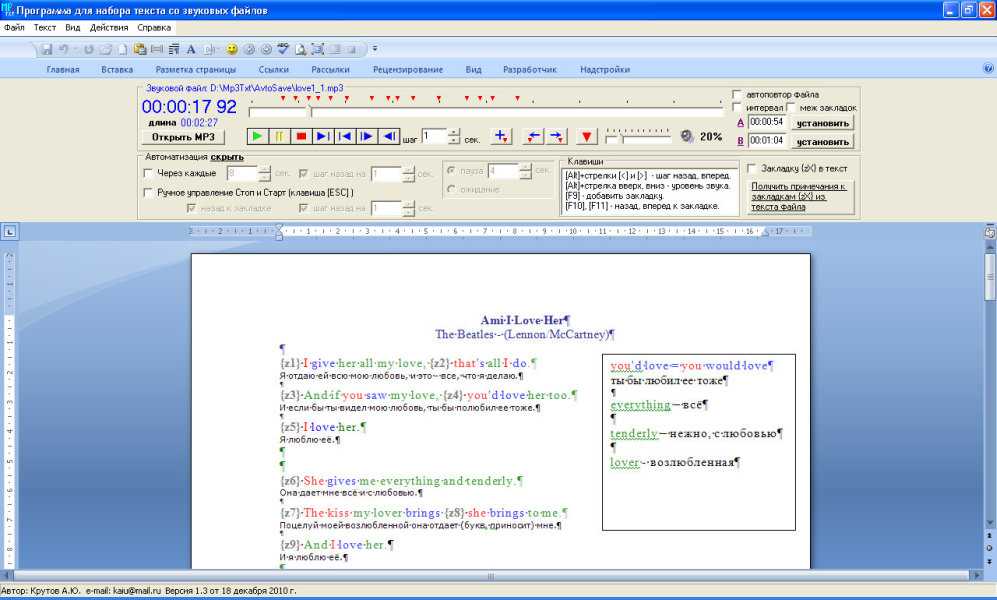Image resolution: width=997 pixels, height=600 pixels.
Task: Enable the 'Через каждые' checkbox
Action: click(x=148, y=173)
